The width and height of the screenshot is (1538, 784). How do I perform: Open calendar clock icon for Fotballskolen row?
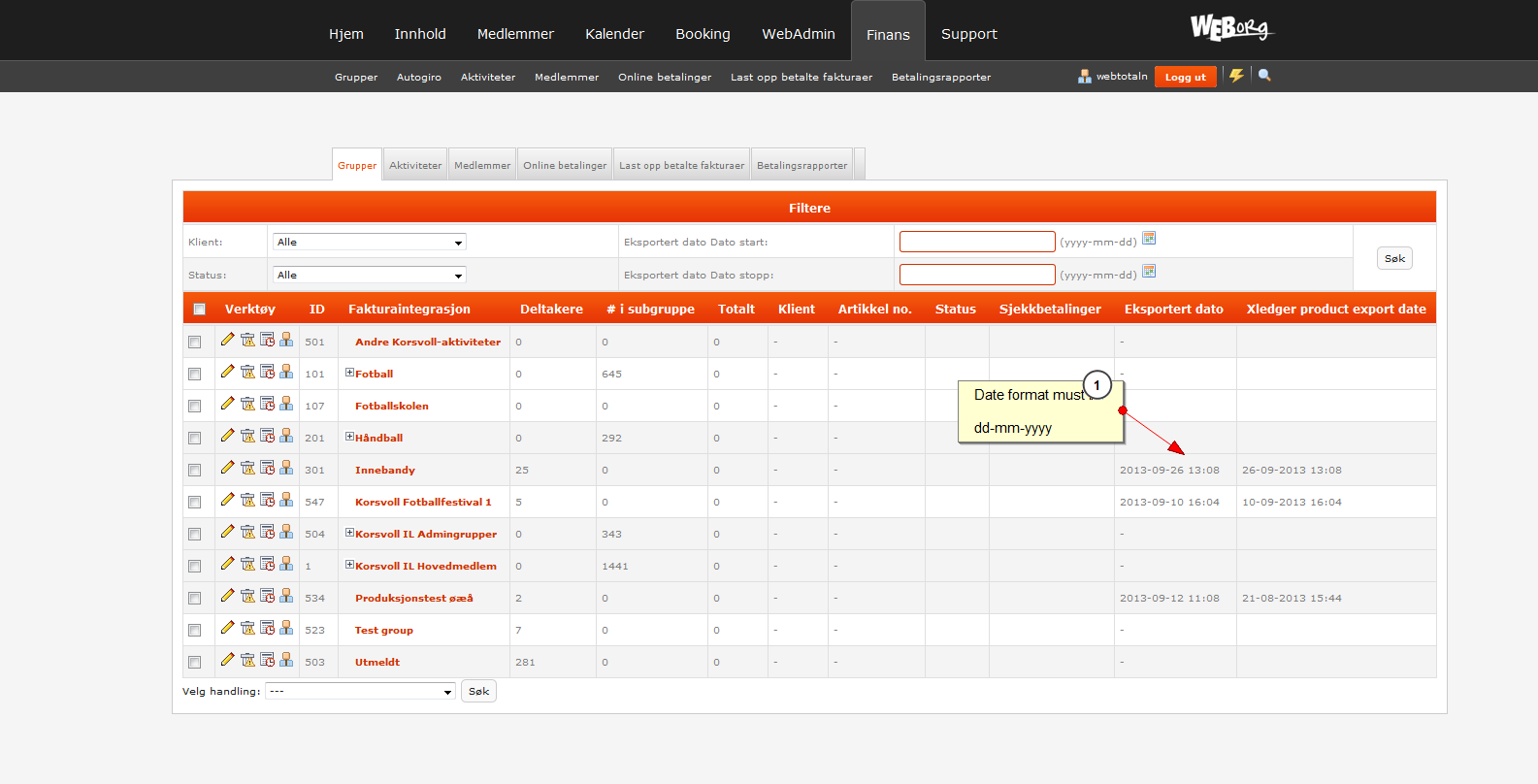[267, 404]
